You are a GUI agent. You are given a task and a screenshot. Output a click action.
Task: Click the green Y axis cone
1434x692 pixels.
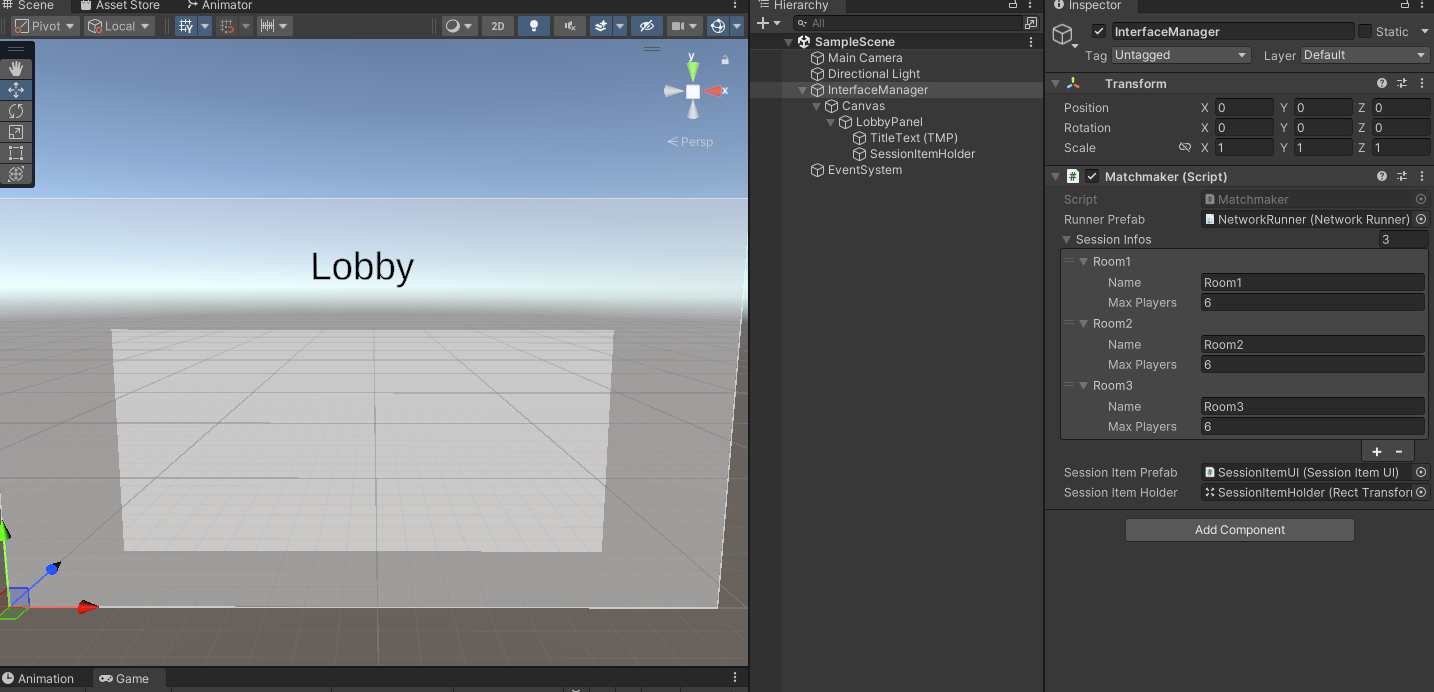693,70
